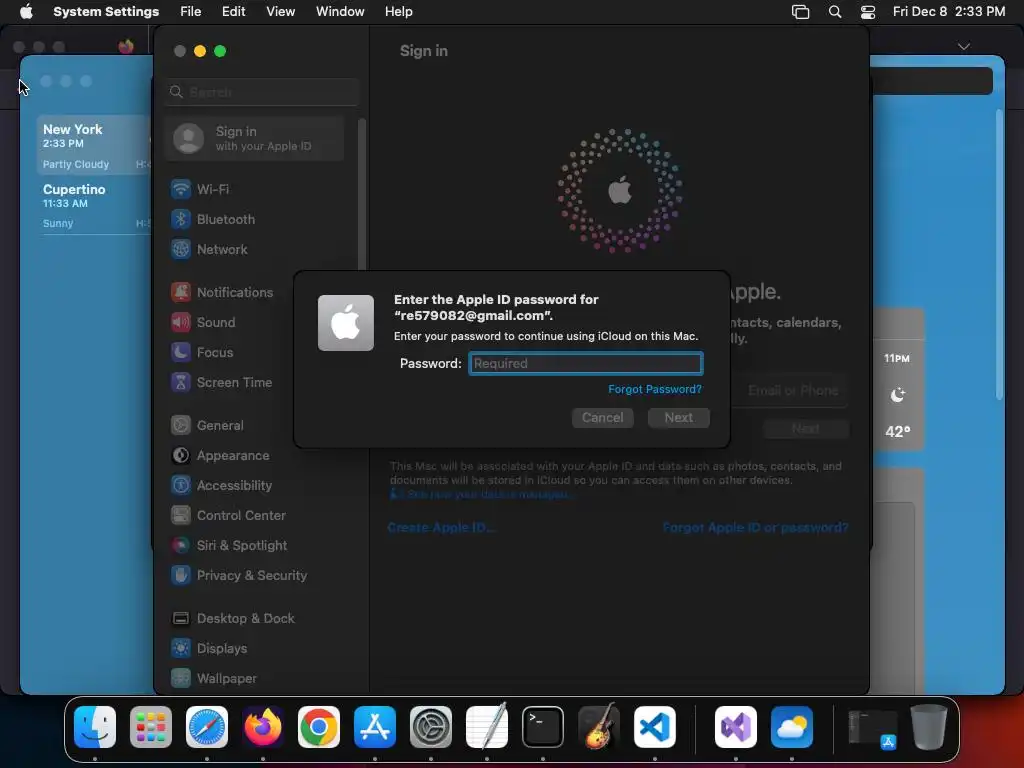Image resolution: width=1024 pixels, height=768 pixels.
Task: Open Wi-Fi settings in sidebar
Action: 200,189
